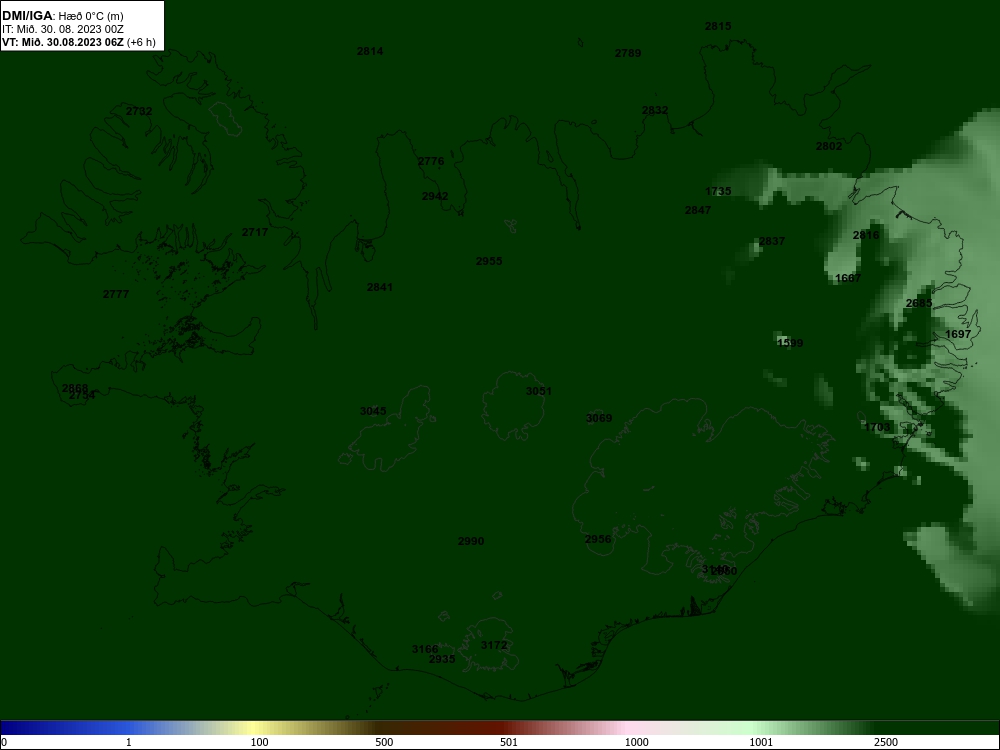Select the 2789 map value

(x=628, y=53)
